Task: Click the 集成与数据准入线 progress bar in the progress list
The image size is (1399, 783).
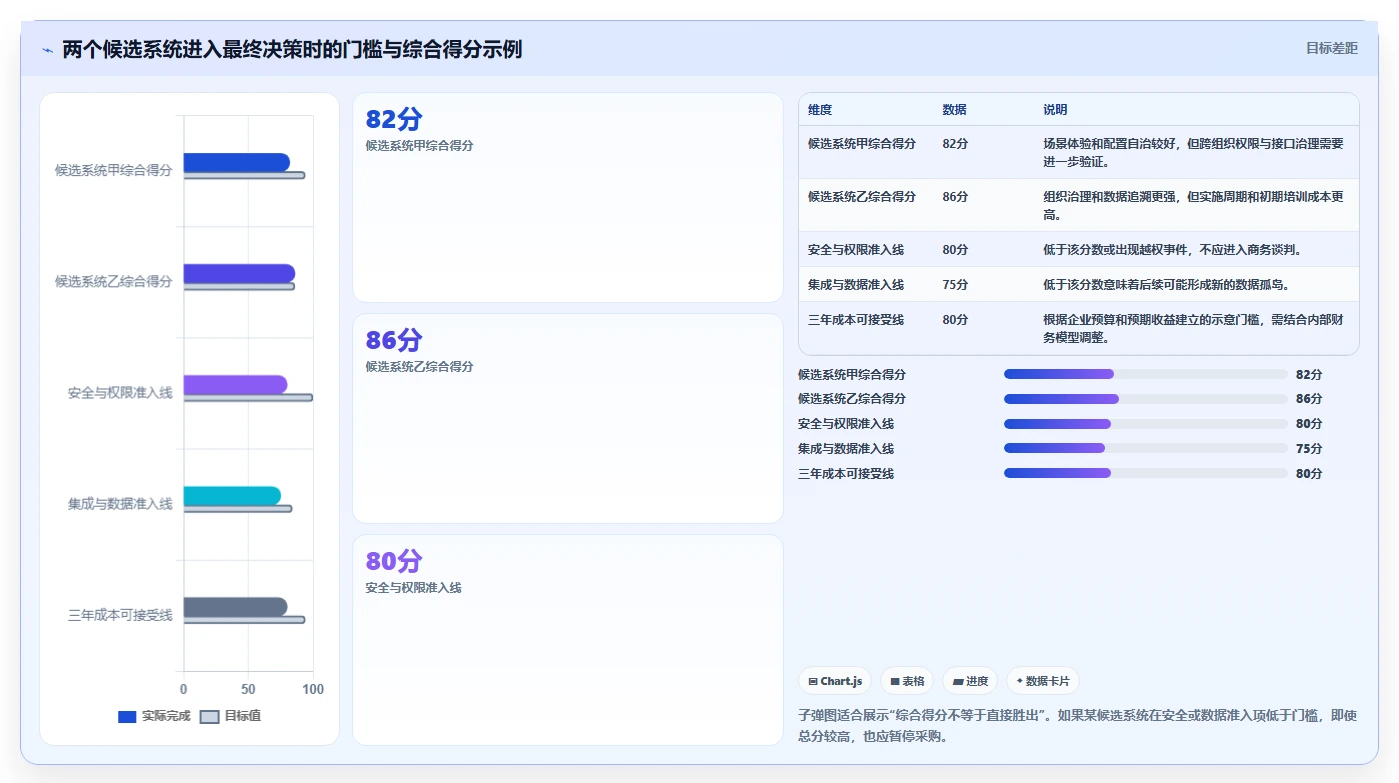Action: 1146,448
